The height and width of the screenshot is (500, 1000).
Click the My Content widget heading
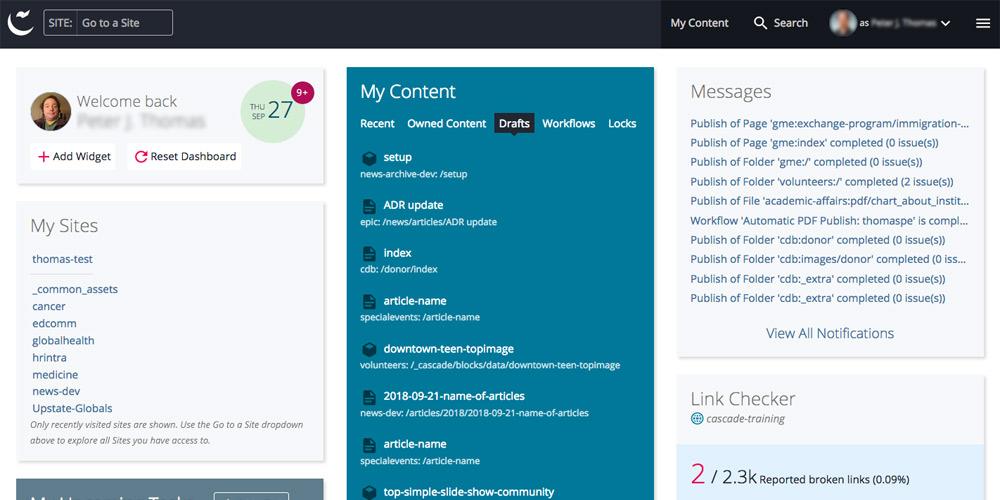pyautogui.click(x=408, y=91)
